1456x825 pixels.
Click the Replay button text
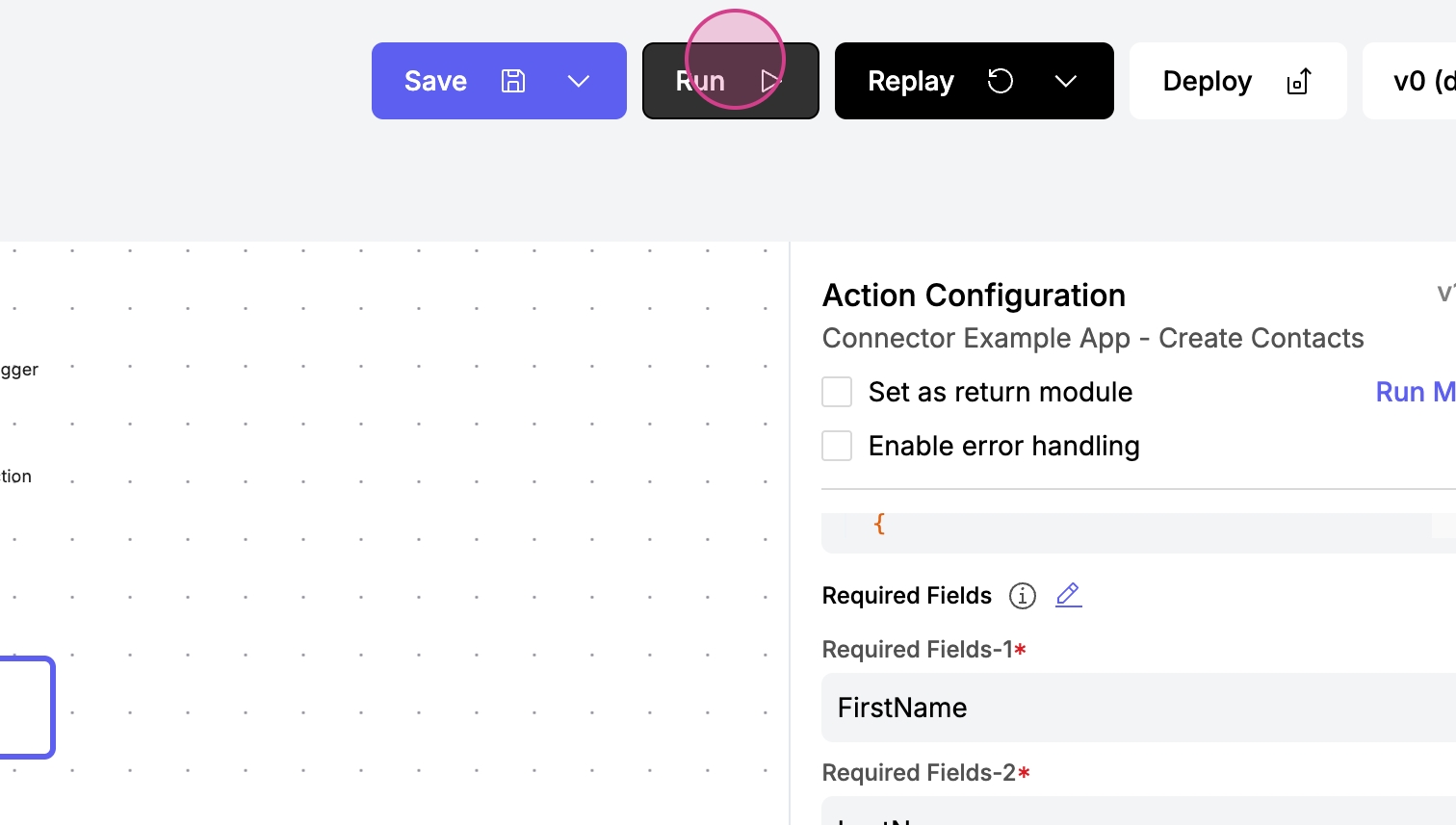pos(910,81)
